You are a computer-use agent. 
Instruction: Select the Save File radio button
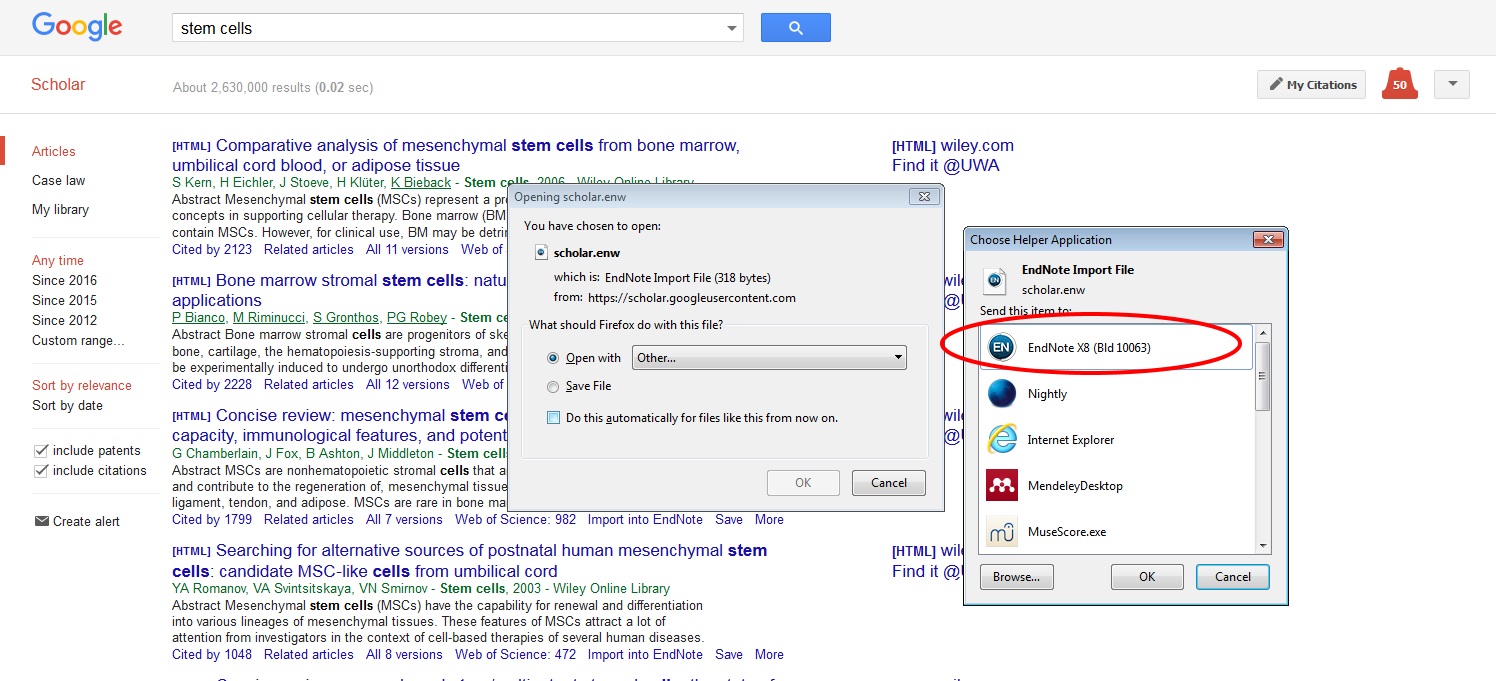pyautogui.click(x=553, y=386)
